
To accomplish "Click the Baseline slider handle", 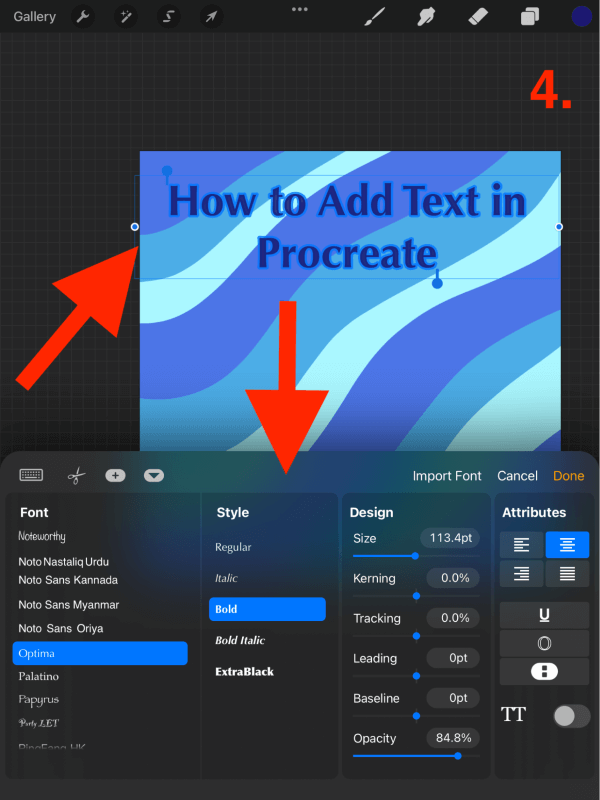I will [x=416, y=716].
